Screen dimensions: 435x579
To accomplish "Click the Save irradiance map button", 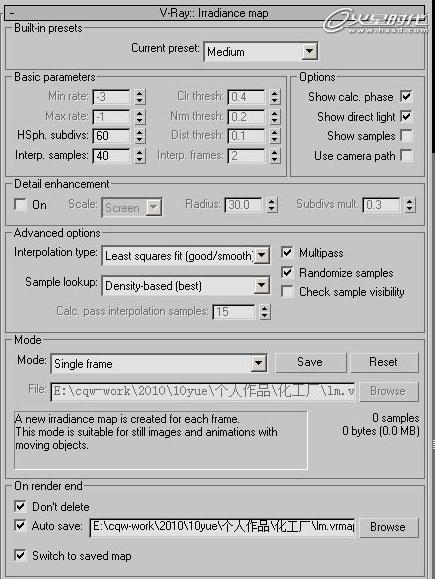I will (311, 362).
